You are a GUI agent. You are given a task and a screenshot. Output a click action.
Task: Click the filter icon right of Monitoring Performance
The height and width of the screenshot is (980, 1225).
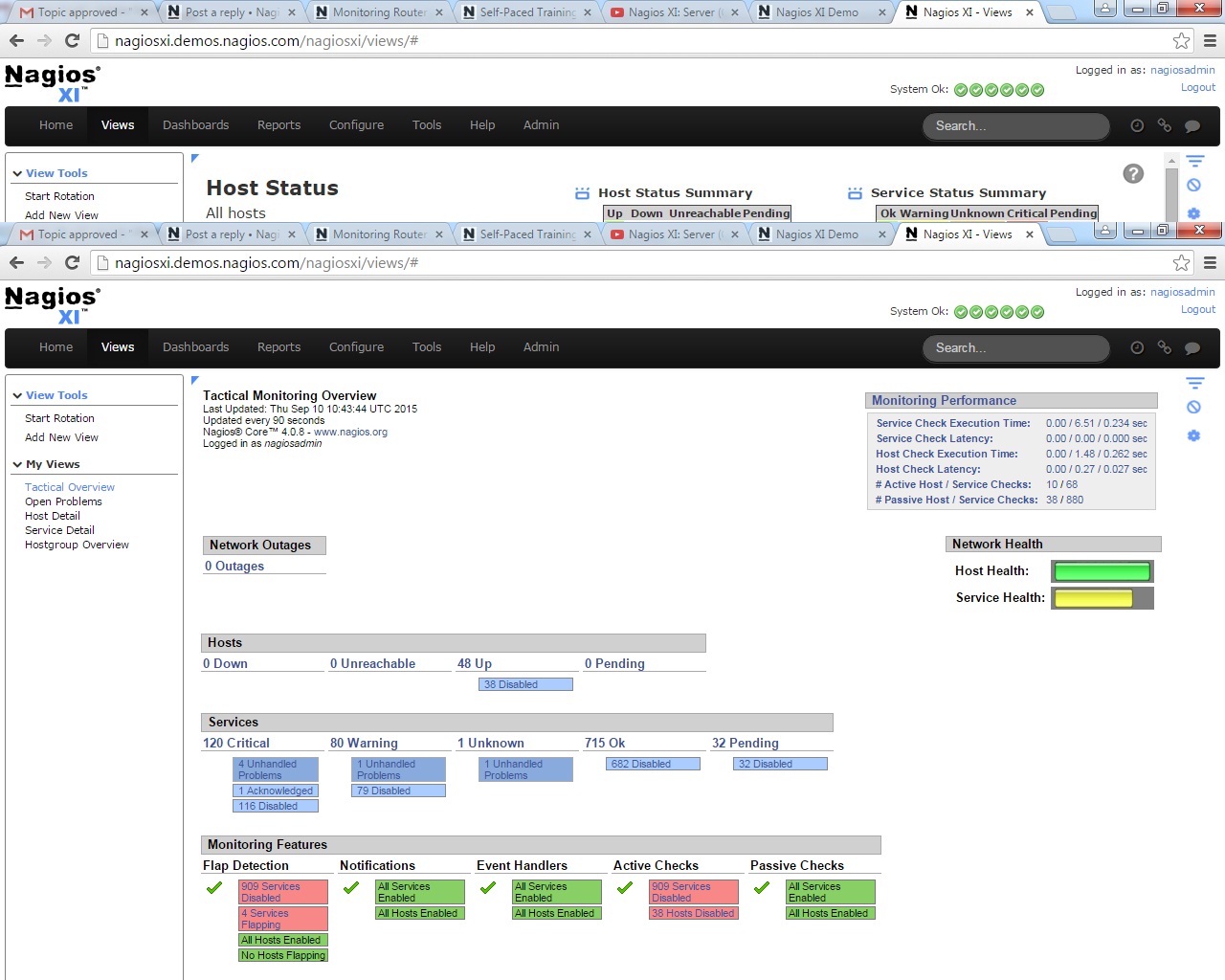tap(1194, 383)
